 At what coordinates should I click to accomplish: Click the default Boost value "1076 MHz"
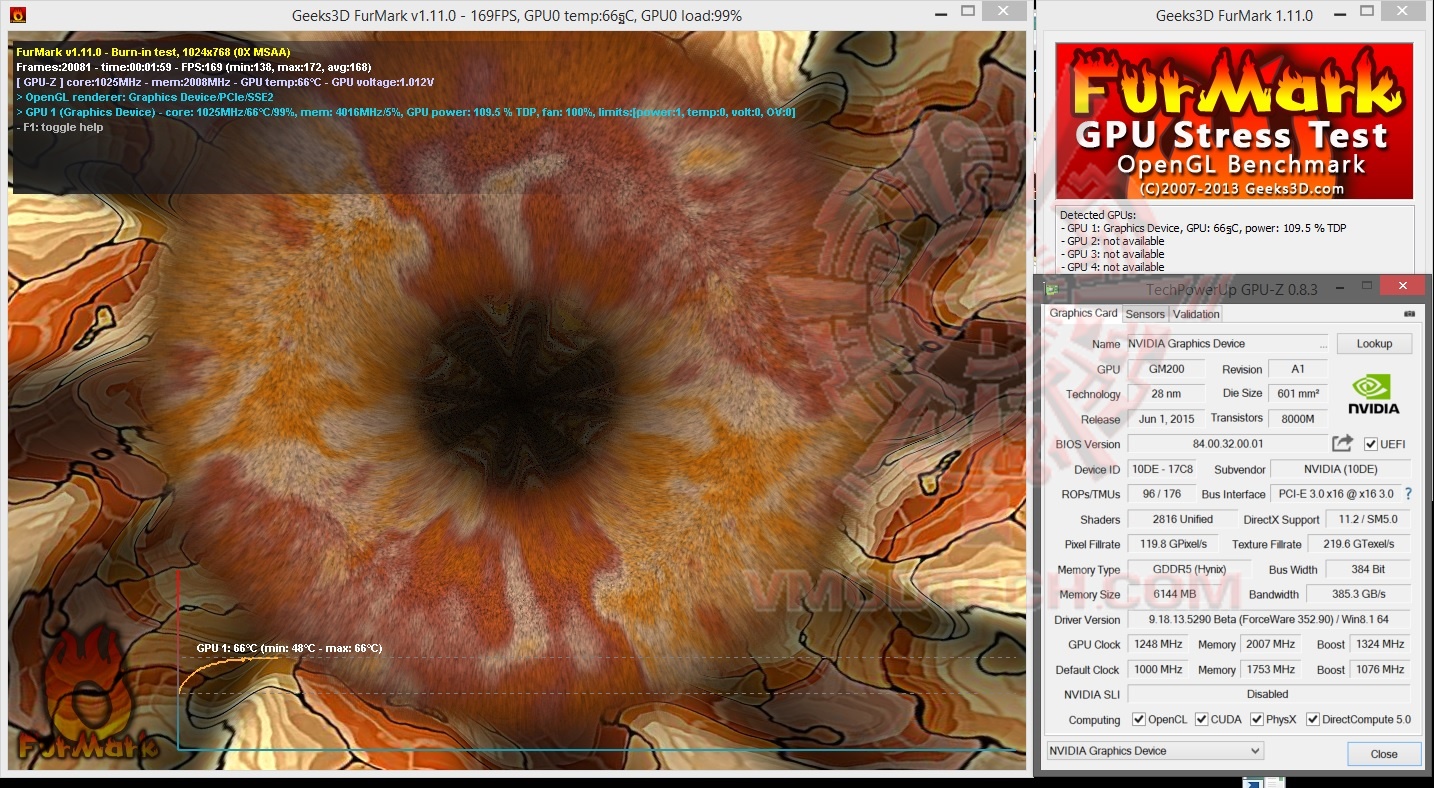(1380, 669)
